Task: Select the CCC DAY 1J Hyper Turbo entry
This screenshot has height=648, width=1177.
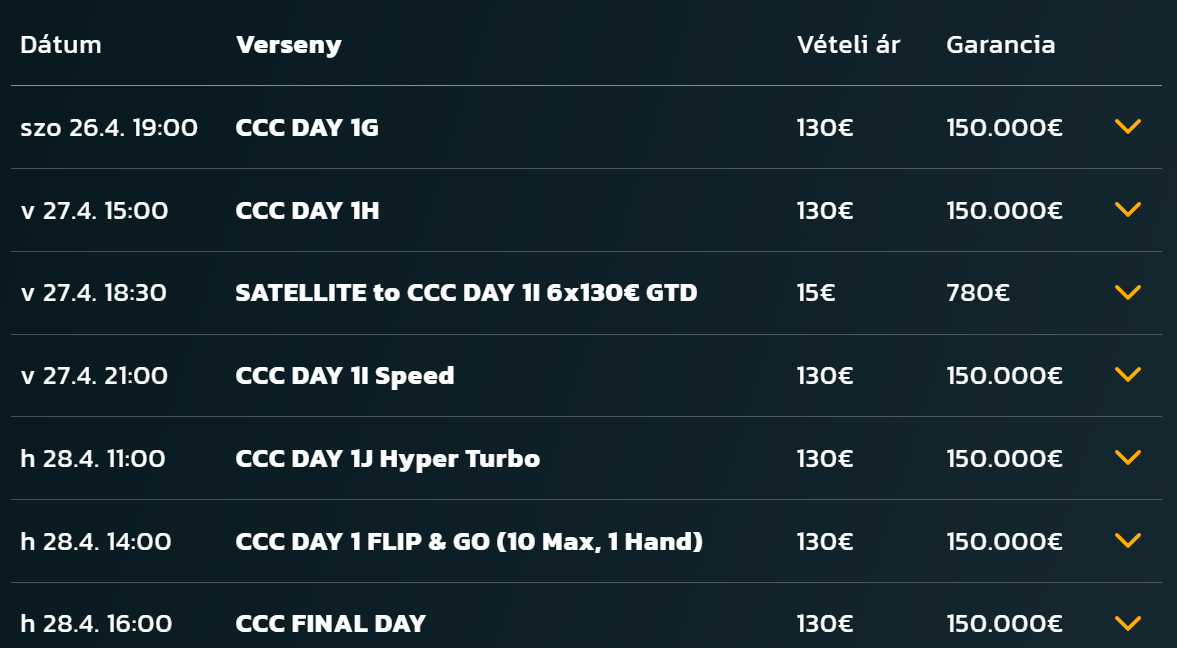Action: (x=388, y=459)
